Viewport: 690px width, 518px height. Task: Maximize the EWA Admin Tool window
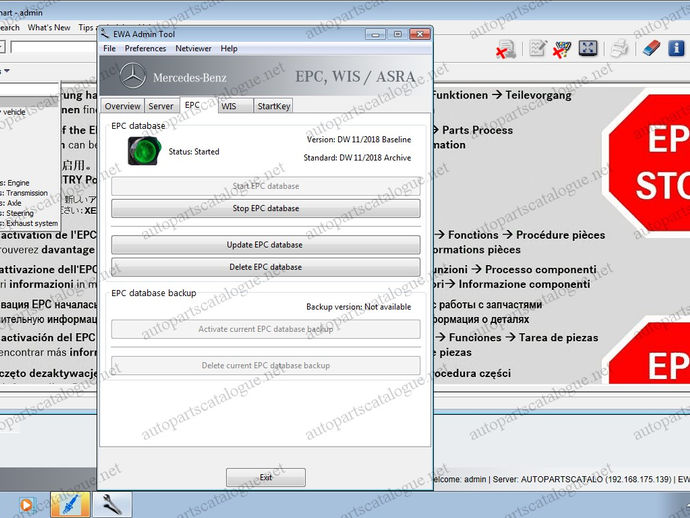pos(397,34)
